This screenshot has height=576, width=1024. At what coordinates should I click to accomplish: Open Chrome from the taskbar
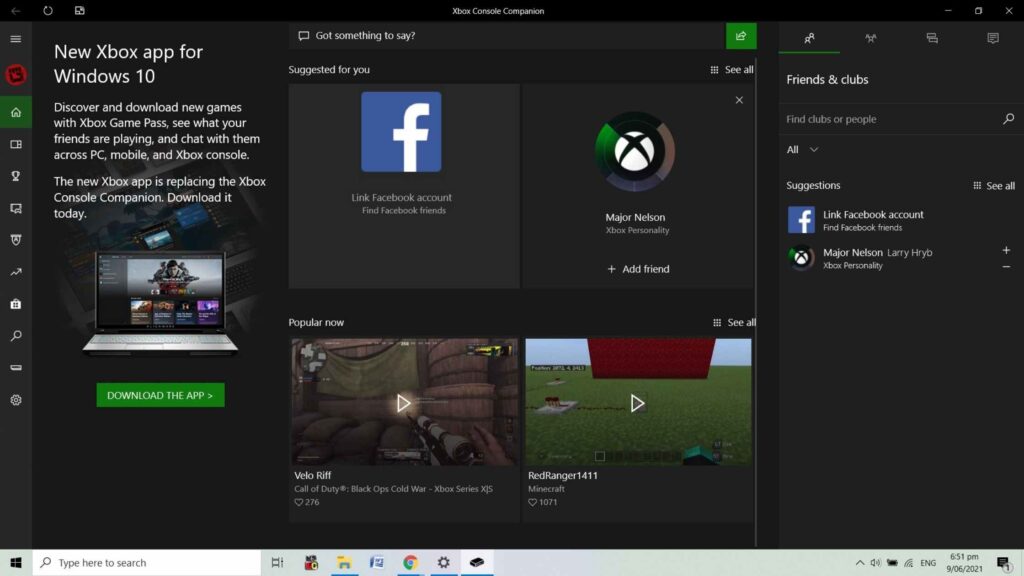410,562
